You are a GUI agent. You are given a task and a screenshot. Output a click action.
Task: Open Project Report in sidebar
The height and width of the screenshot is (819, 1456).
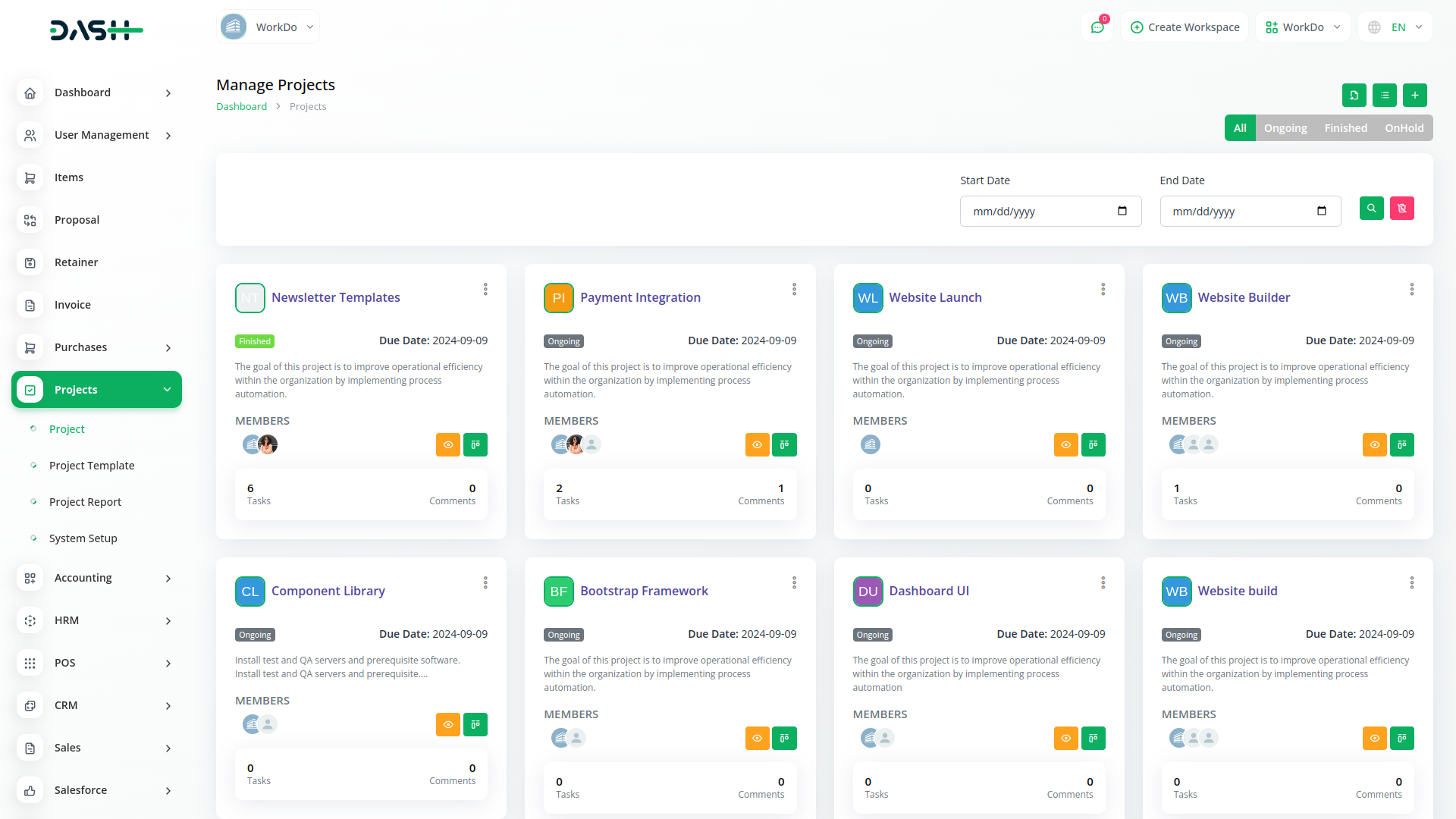[x=85, y=502]
